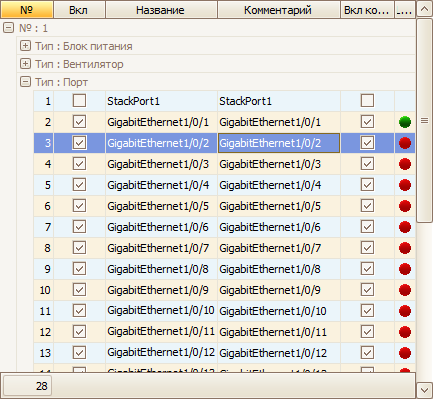Screen dimensions: 433x399
Task: Uncheck Вкл for GigabitEthernet1/0/6
Action: [x=79, y=227]
